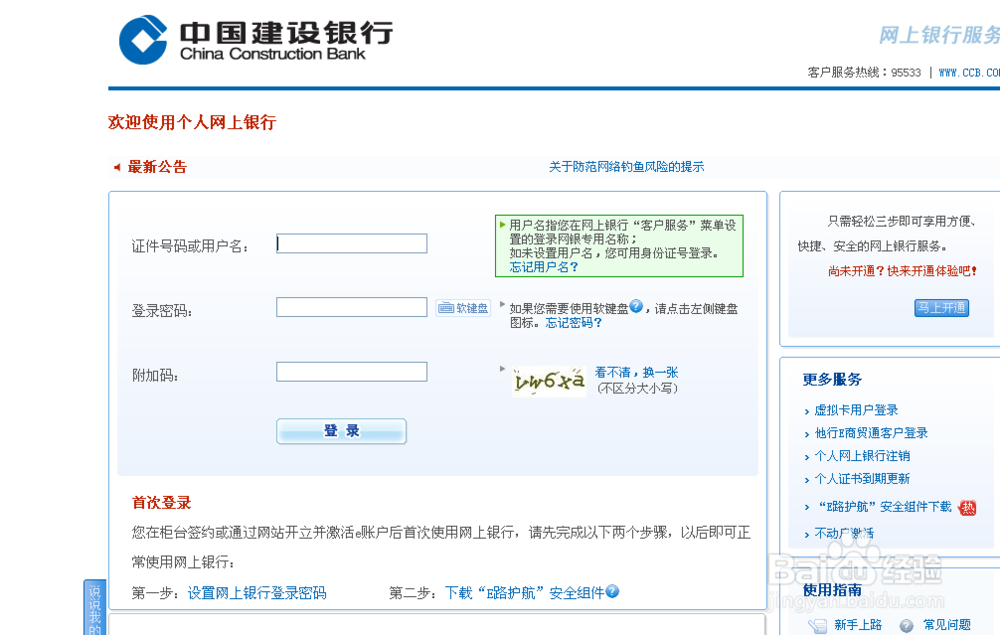Viewport: 1000px width, 635px height.
Task: Click the 新手上路 guide icon
Action: [818, 625]
